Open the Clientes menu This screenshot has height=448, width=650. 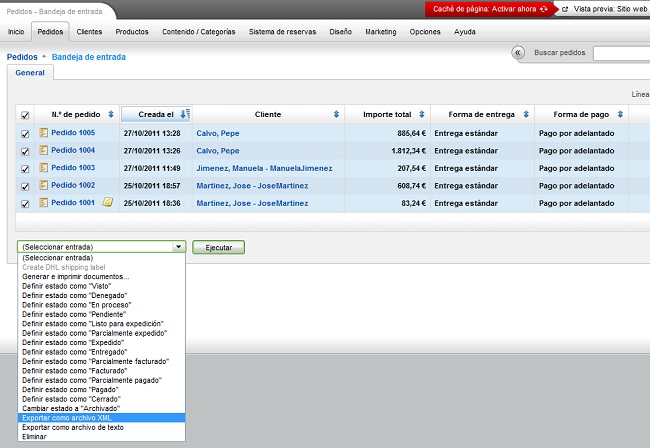[89, 31]
